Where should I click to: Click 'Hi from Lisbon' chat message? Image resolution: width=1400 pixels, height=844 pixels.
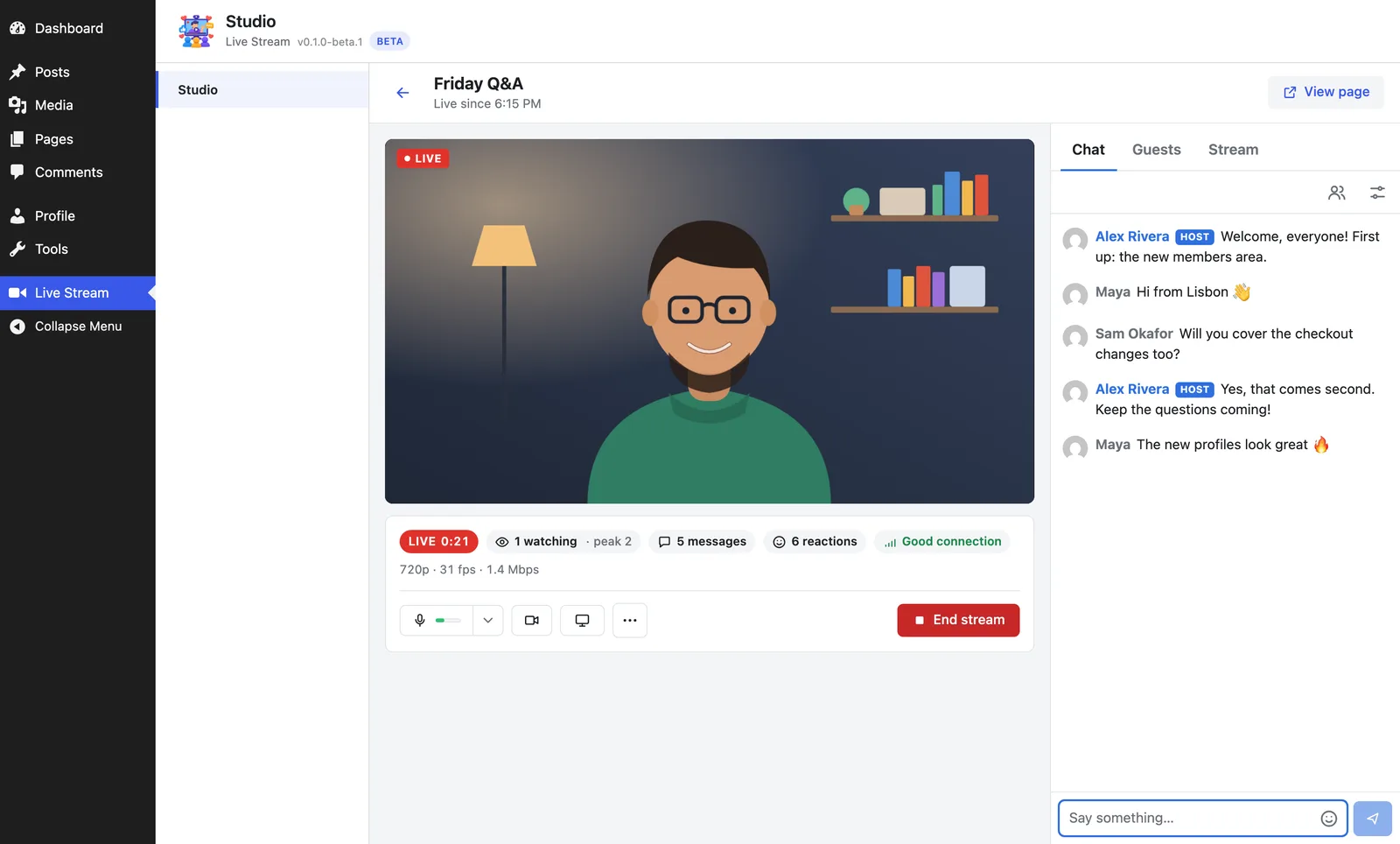[1193, 292]
